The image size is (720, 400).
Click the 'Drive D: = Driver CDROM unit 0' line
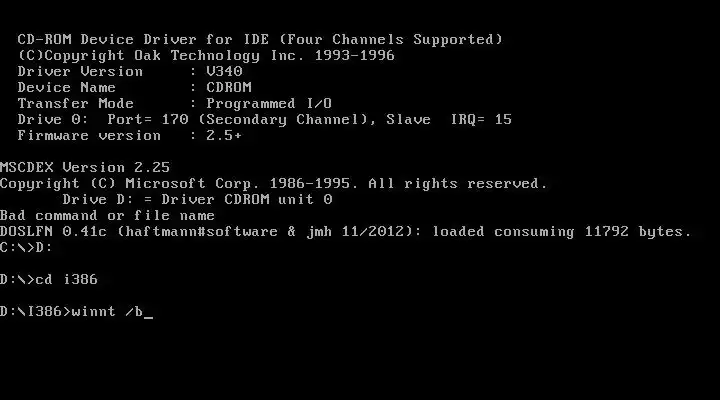tap(197, 199)
